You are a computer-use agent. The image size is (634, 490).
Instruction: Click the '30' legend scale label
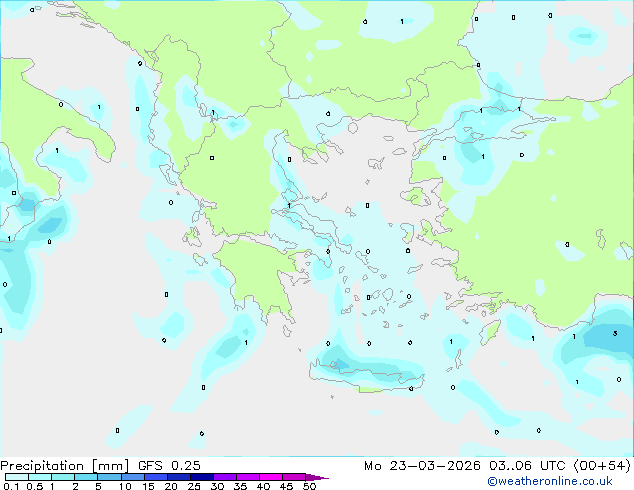pos(217,486)
